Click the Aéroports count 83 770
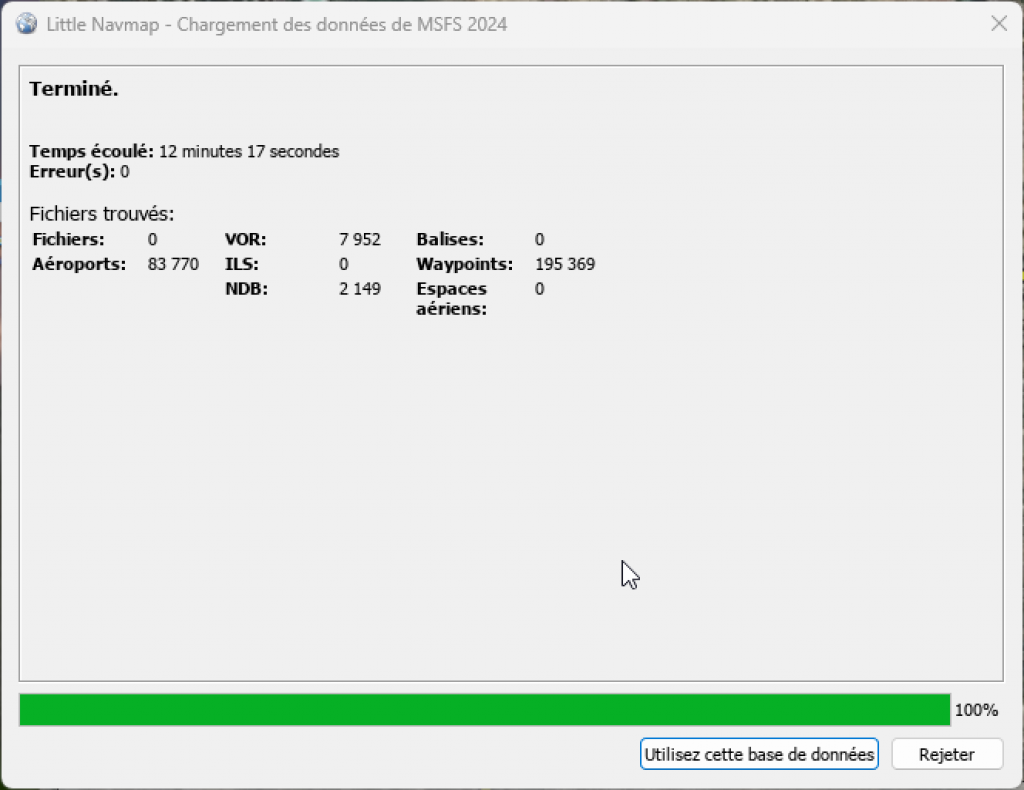1024x790 pixels. point(173,264)
